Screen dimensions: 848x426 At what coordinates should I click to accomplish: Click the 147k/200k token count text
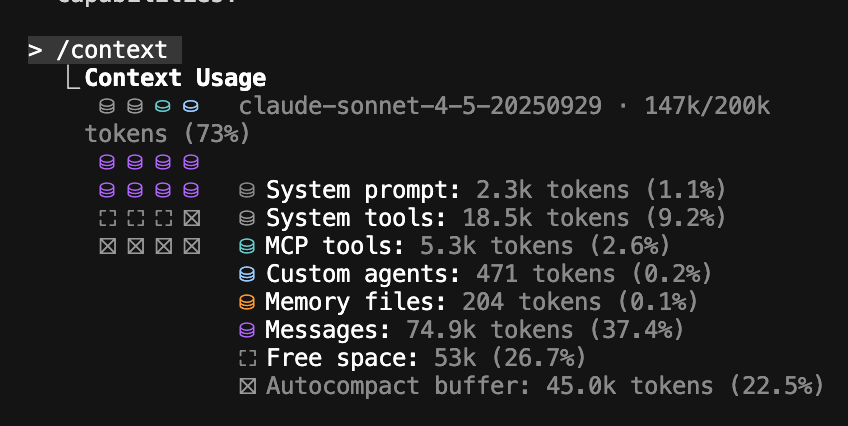click(x=707, y=105)
